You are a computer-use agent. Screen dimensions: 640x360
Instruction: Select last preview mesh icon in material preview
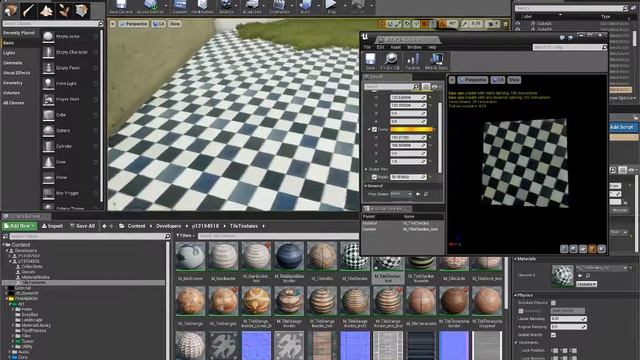click(x=602, y=249)
